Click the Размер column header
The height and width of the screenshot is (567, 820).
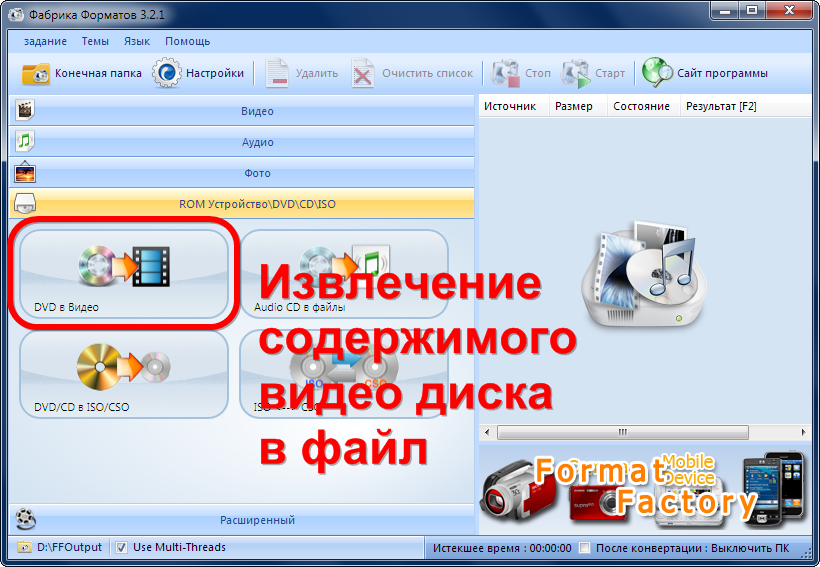pos(577,106)
